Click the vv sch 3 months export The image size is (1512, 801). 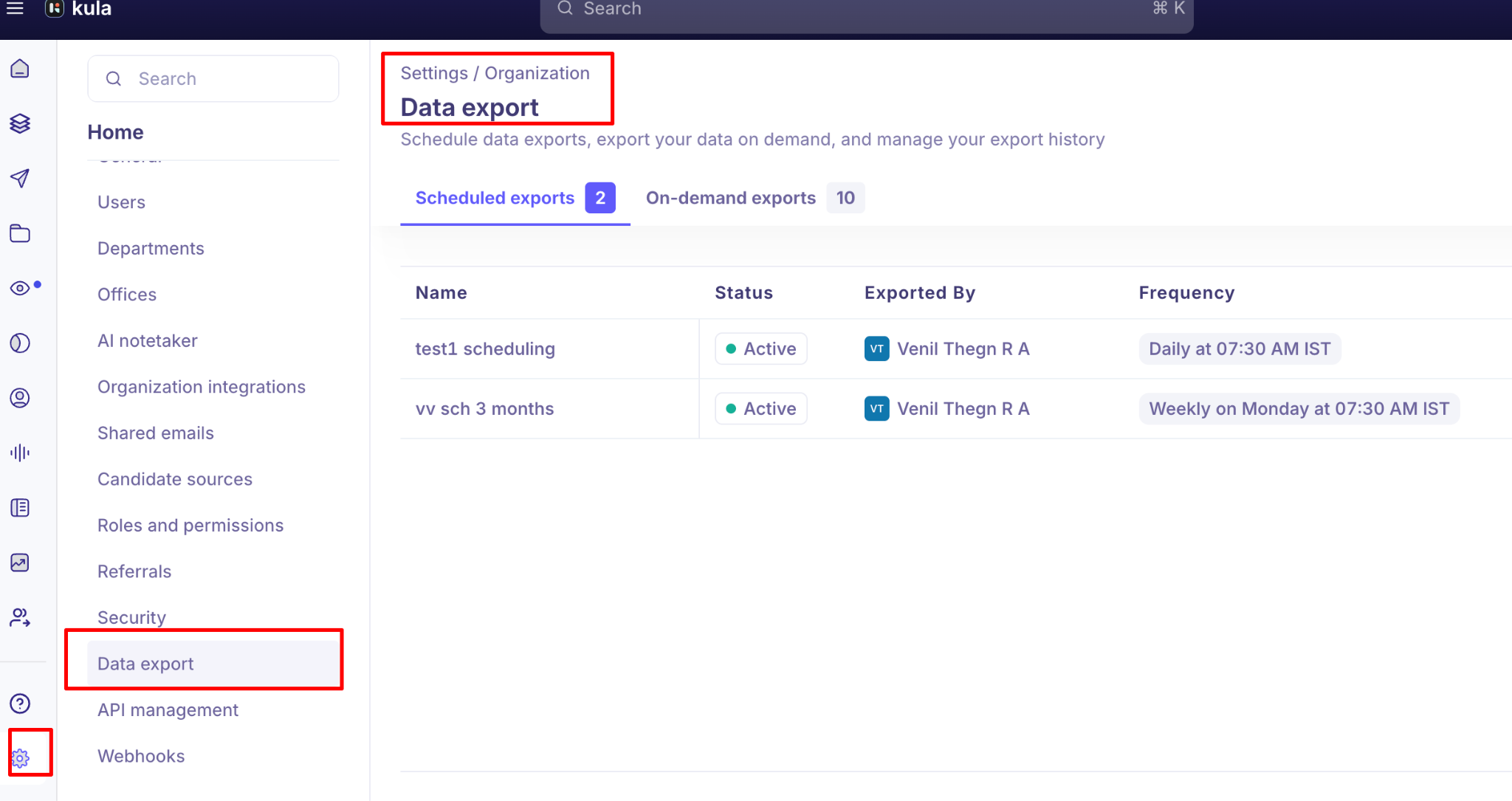484,409
